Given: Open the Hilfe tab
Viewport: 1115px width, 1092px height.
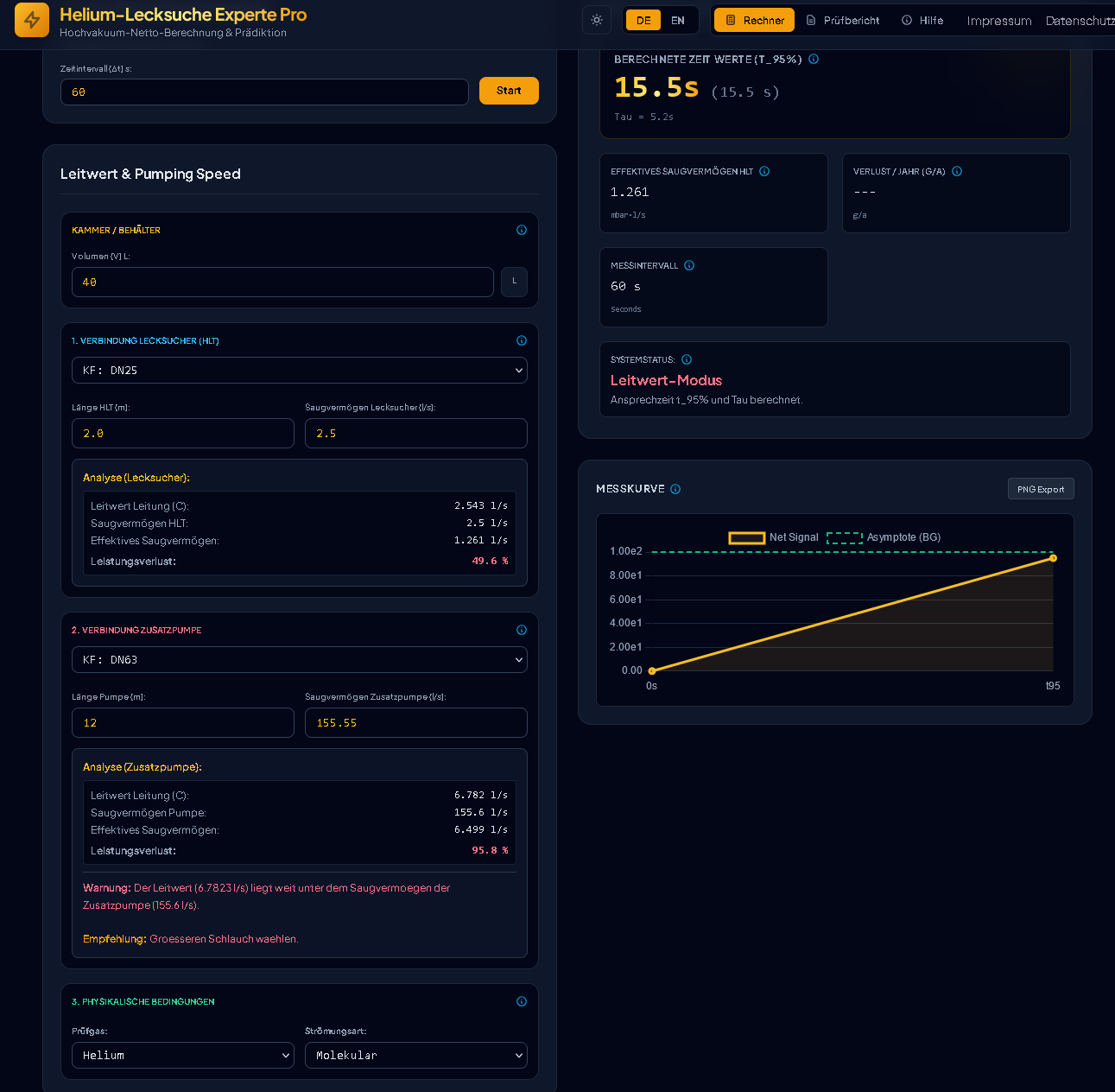Looking at the screenshot, I should pos(922,20).
